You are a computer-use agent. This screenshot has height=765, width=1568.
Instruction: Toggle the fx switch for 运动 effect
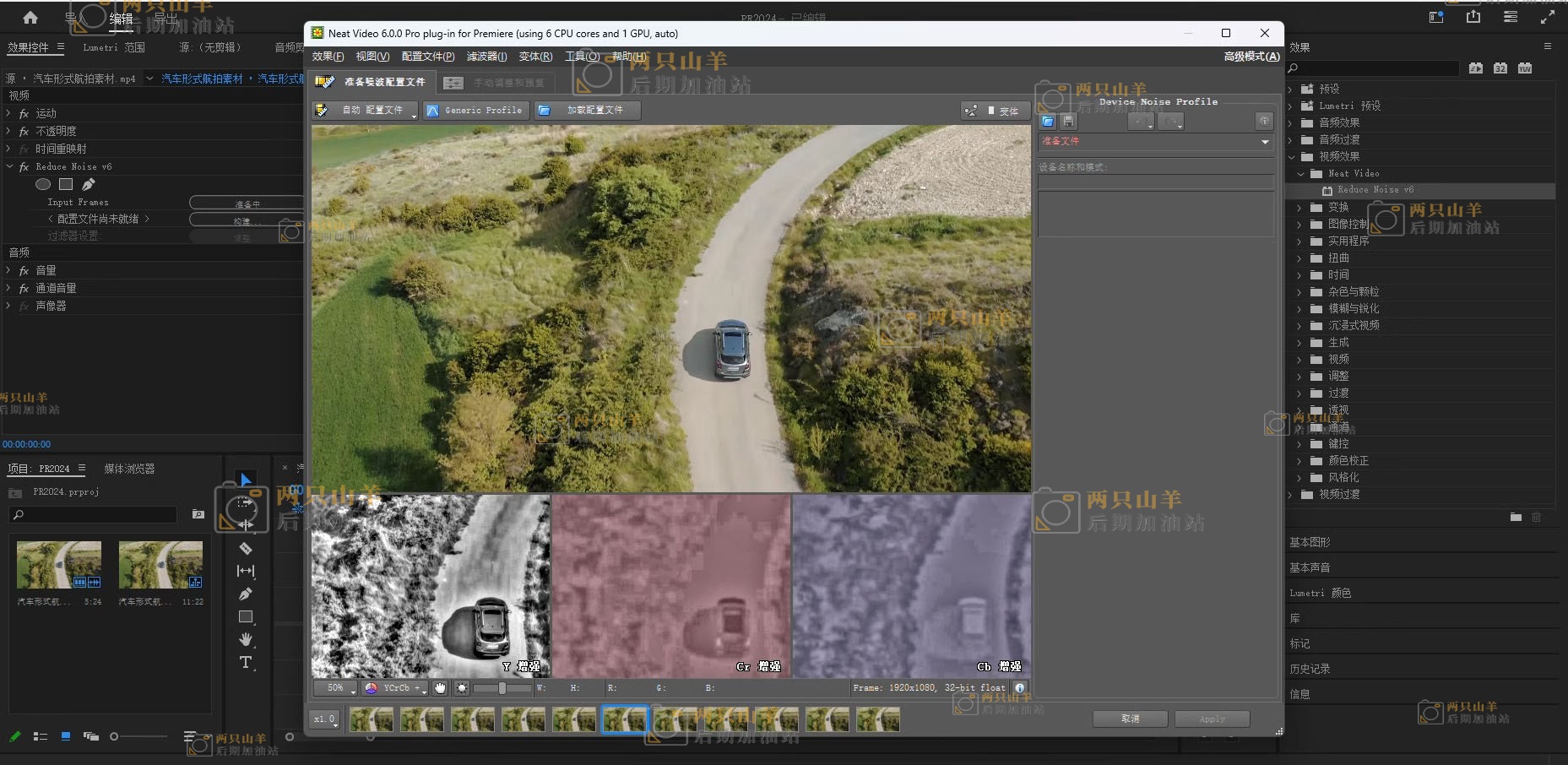click(24, 113)
